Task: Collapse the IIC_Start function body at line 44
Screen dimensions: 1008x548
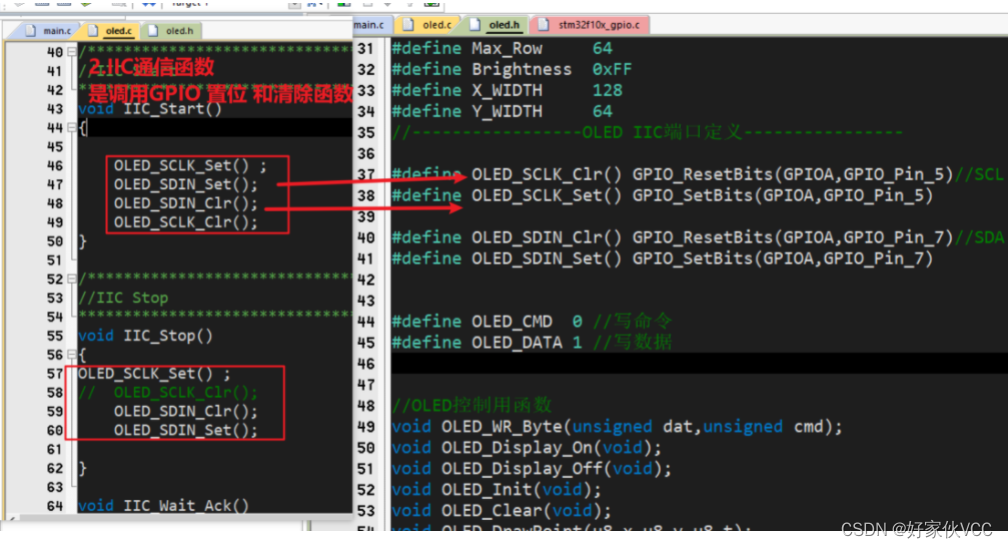Action: coord(71,127)
